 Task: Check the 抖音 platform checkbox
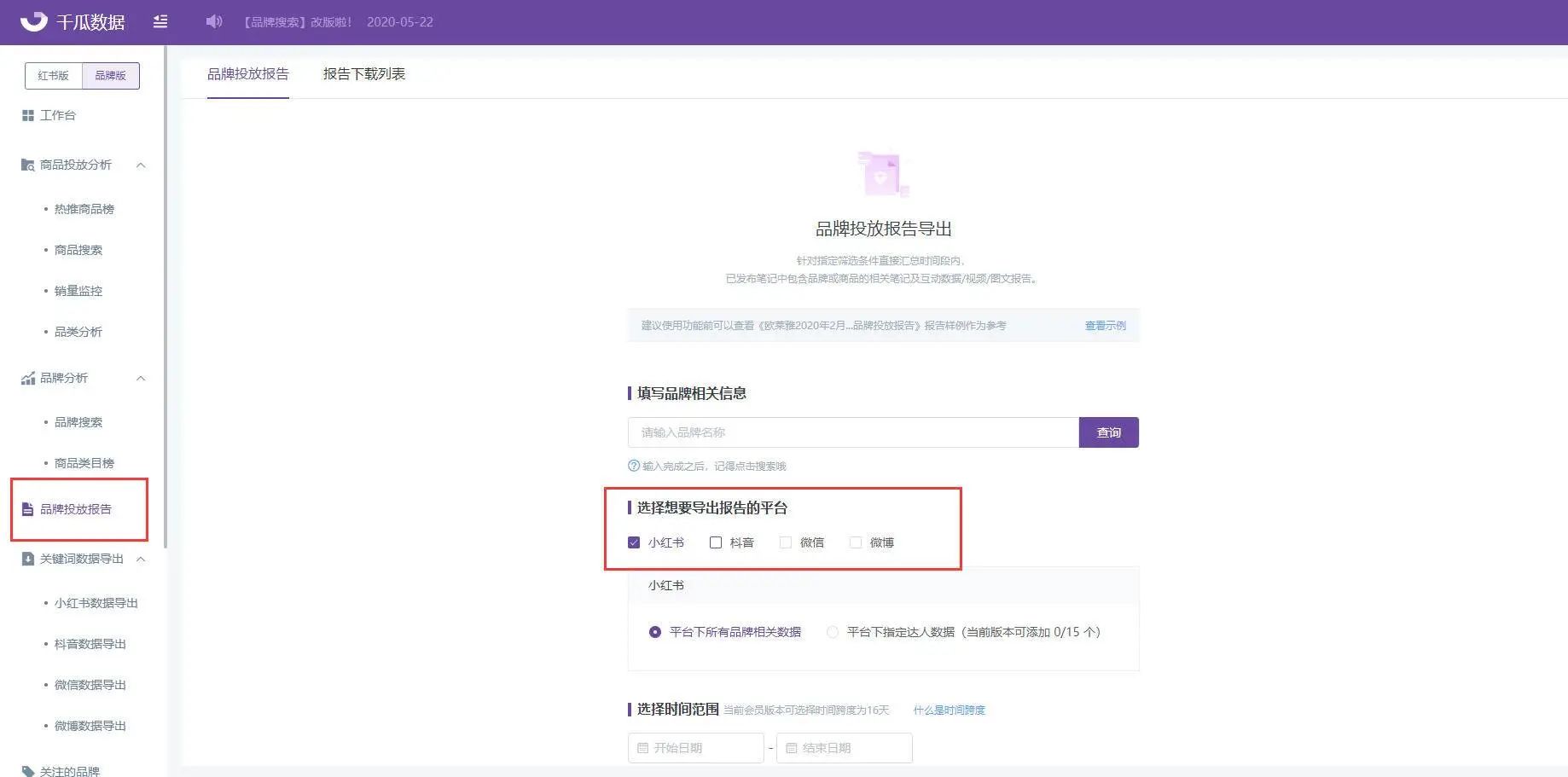click(x=716, y=542)
